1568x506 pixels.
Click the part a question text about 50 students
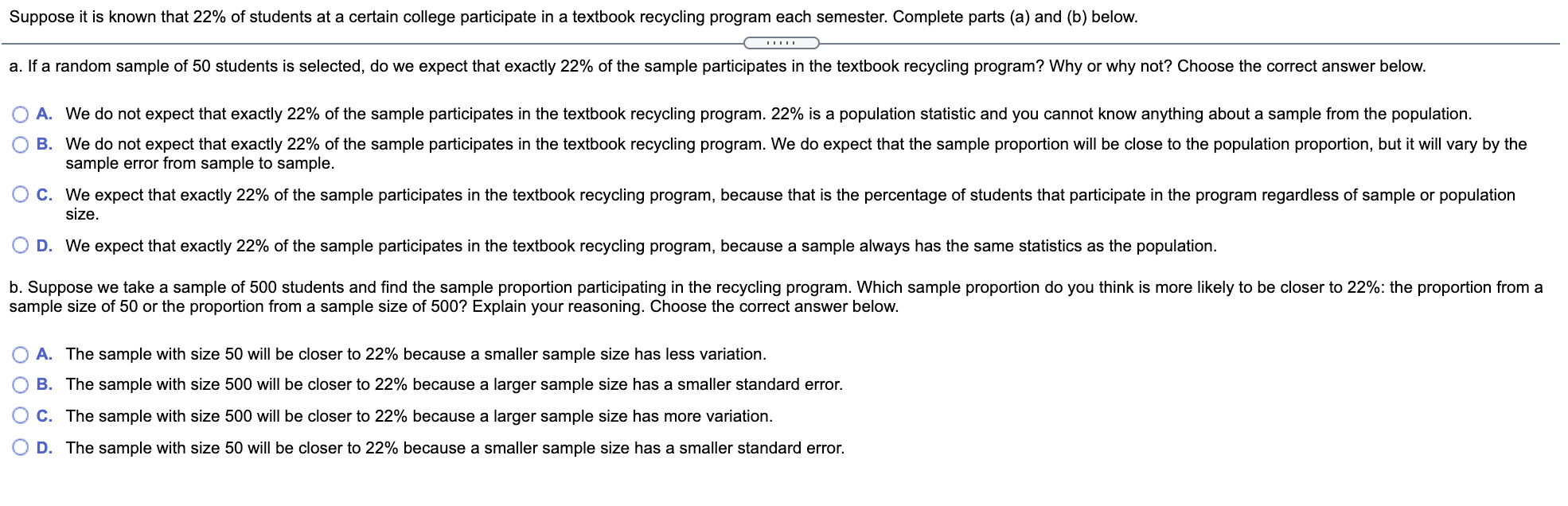tap(716, 67)
